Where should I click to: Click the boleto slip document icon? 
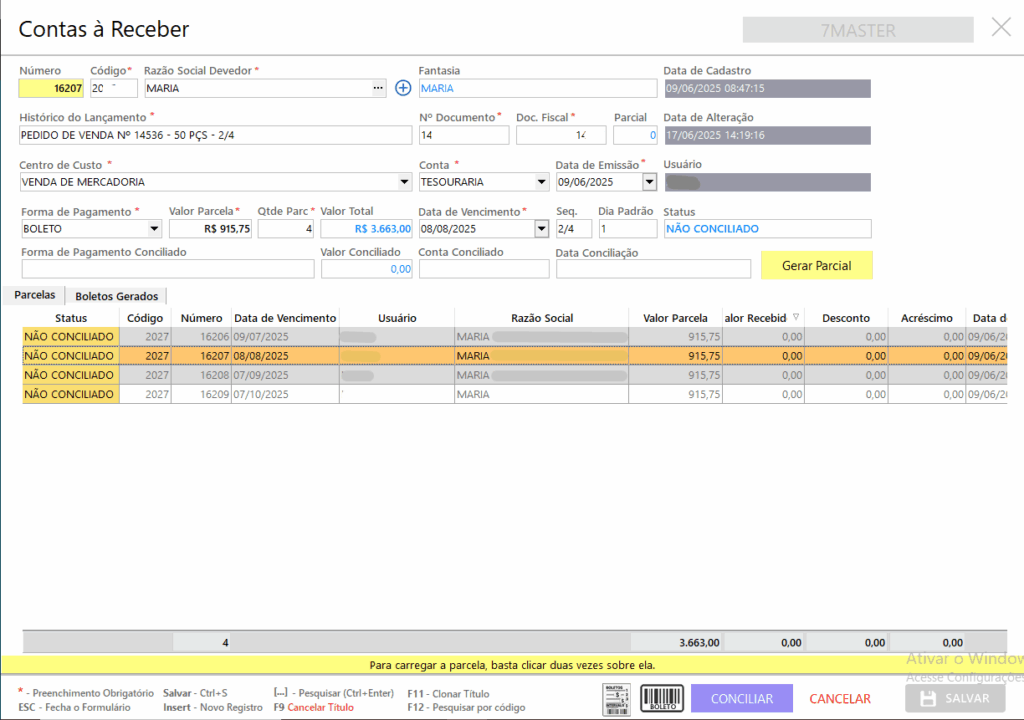click(x=618, y=698)
